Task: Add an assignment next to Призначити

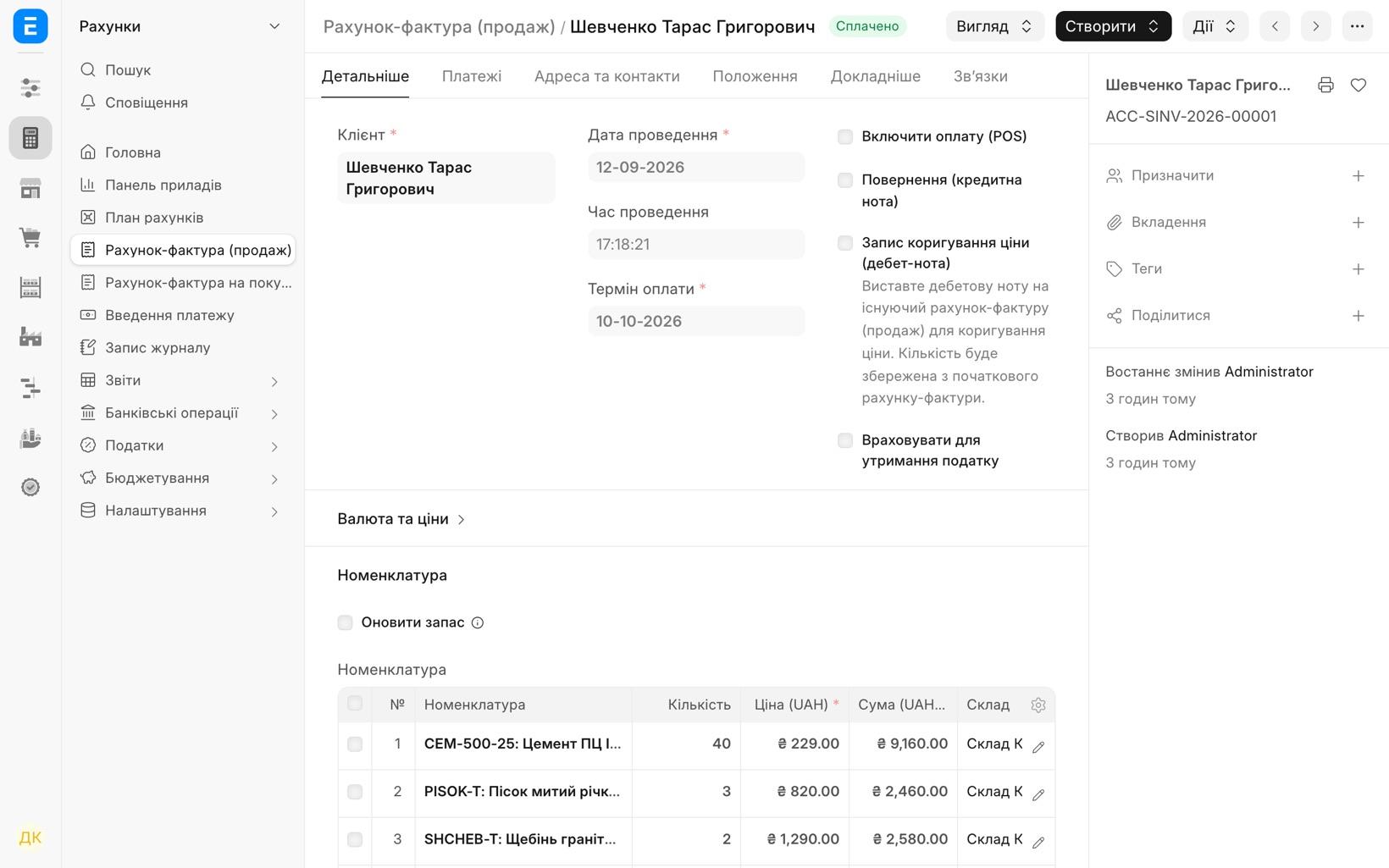Action: pyautogui.click(x=1358, y=175)
